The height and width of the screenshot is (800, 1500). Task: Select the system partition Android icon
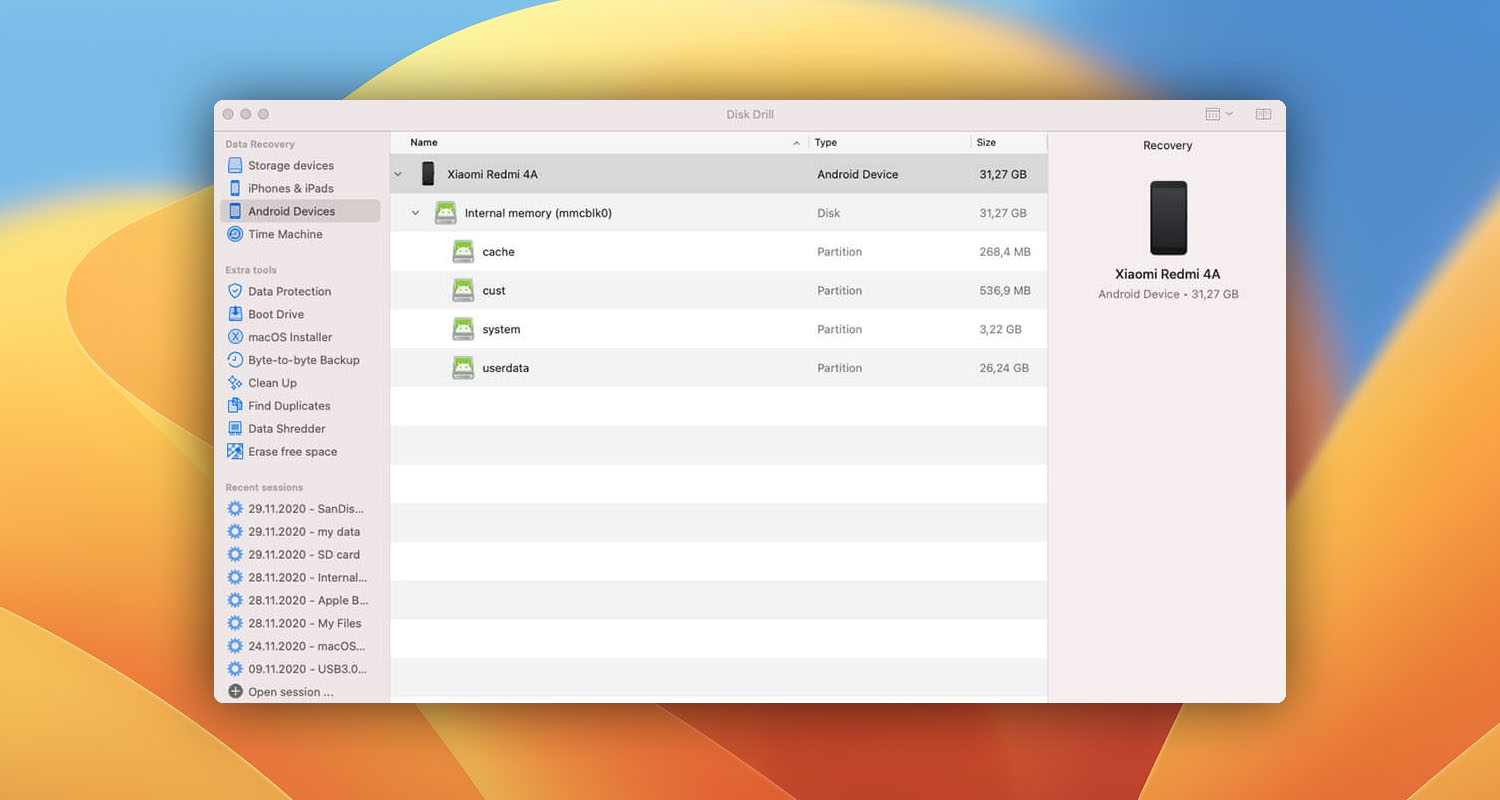click(463, 329)
